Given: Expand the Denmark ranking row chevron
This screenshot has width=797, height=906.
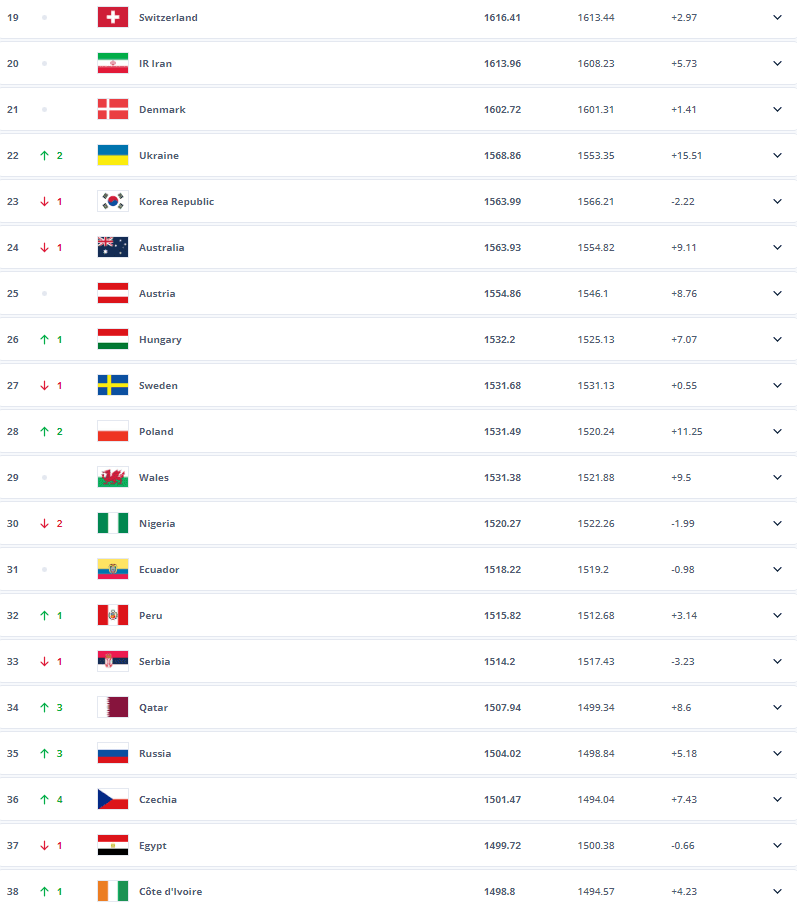Looking at the screenshot, I should click(777, 109).
